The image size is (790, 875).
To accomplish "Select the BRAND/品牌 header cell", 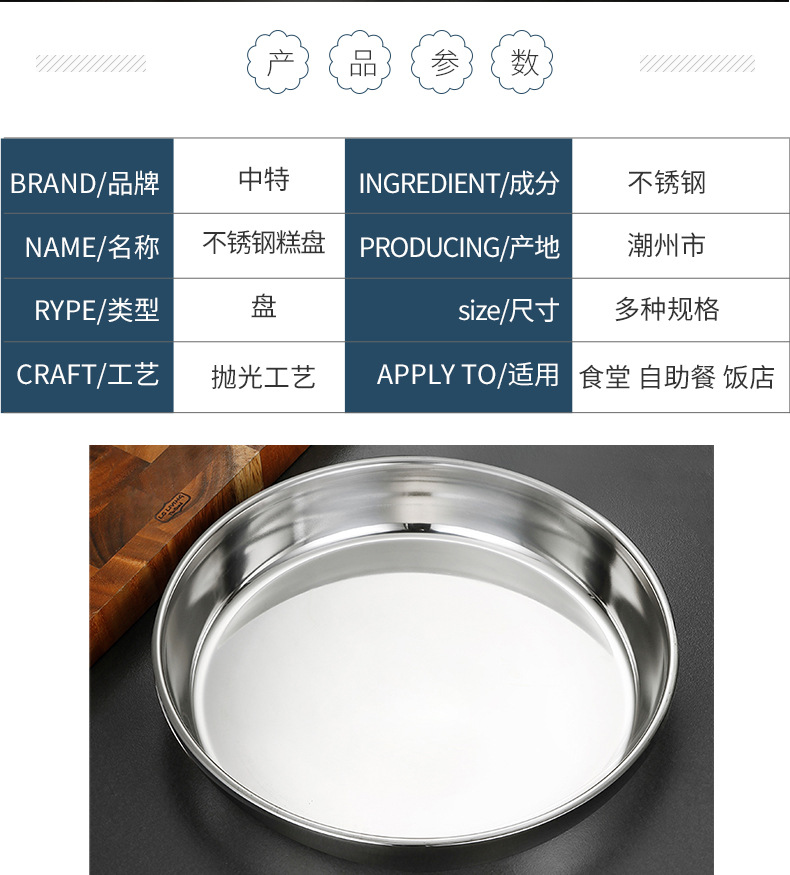I will tap(88, 176).
